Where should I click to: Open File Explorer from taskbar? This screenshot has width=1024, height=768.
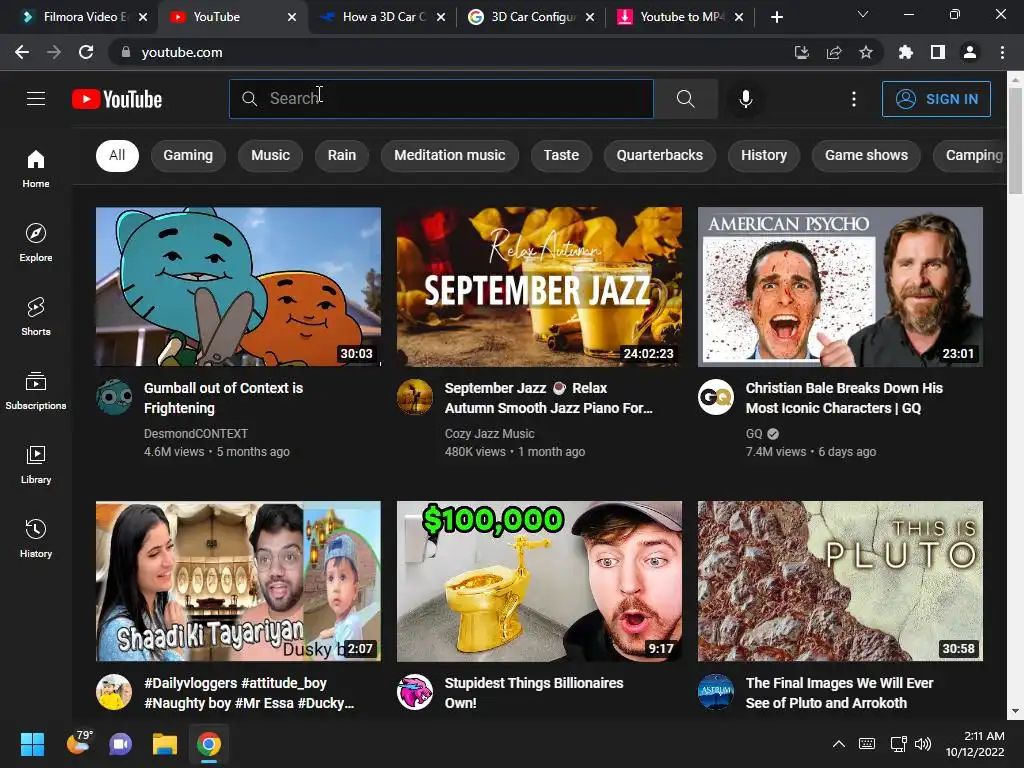(165, 744)
